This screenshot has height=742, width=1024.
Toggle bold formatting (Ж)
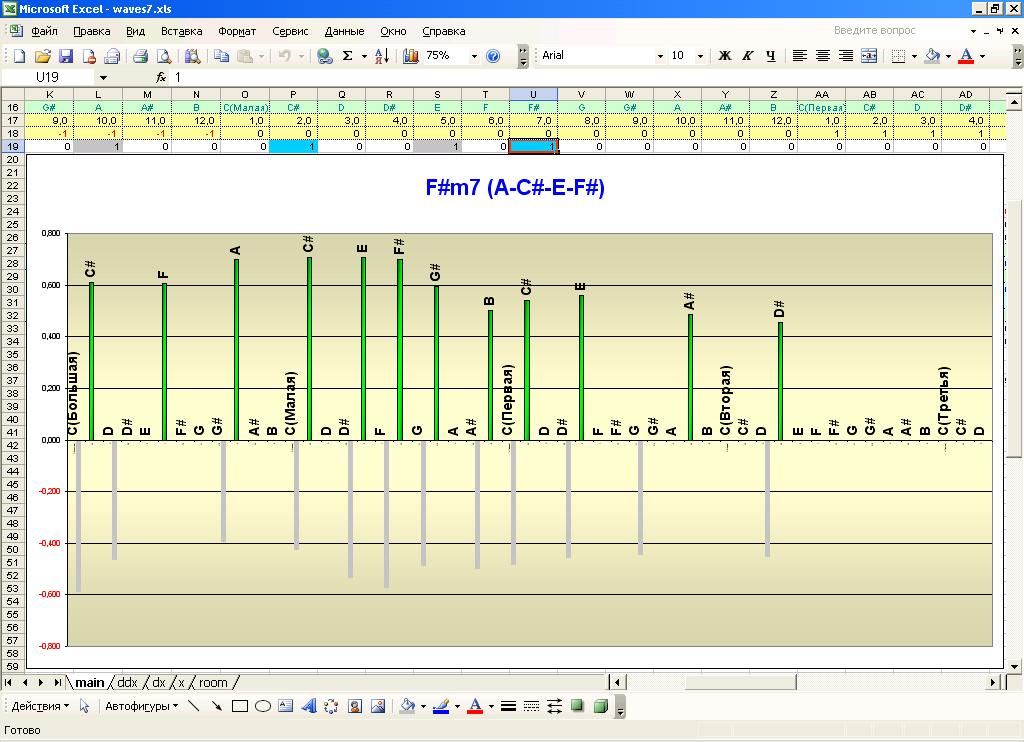tap(726, 56)
